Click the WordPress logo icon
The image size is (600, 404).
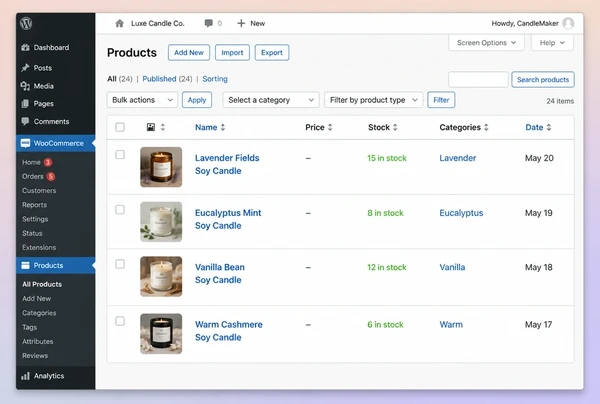point(26,24)
